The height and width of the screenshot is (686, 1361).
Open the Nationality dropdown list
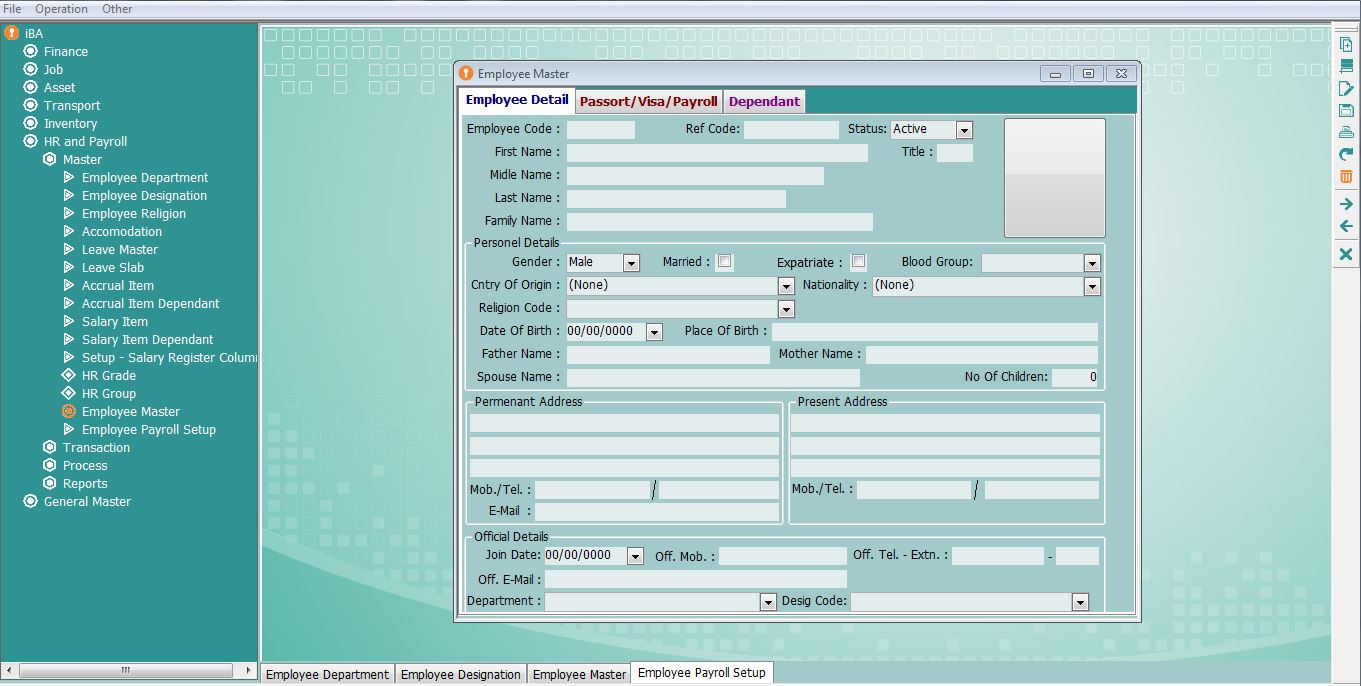1092,286
